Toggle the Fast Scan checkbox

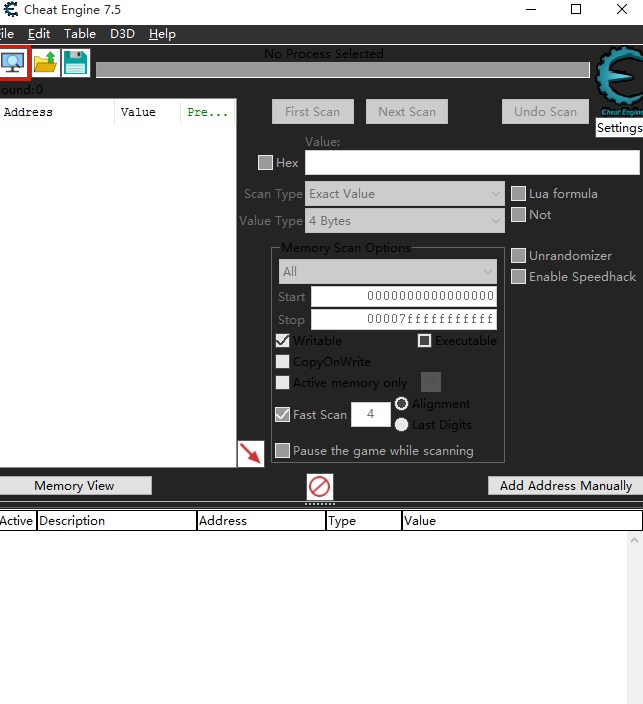(x=282, y=414)
